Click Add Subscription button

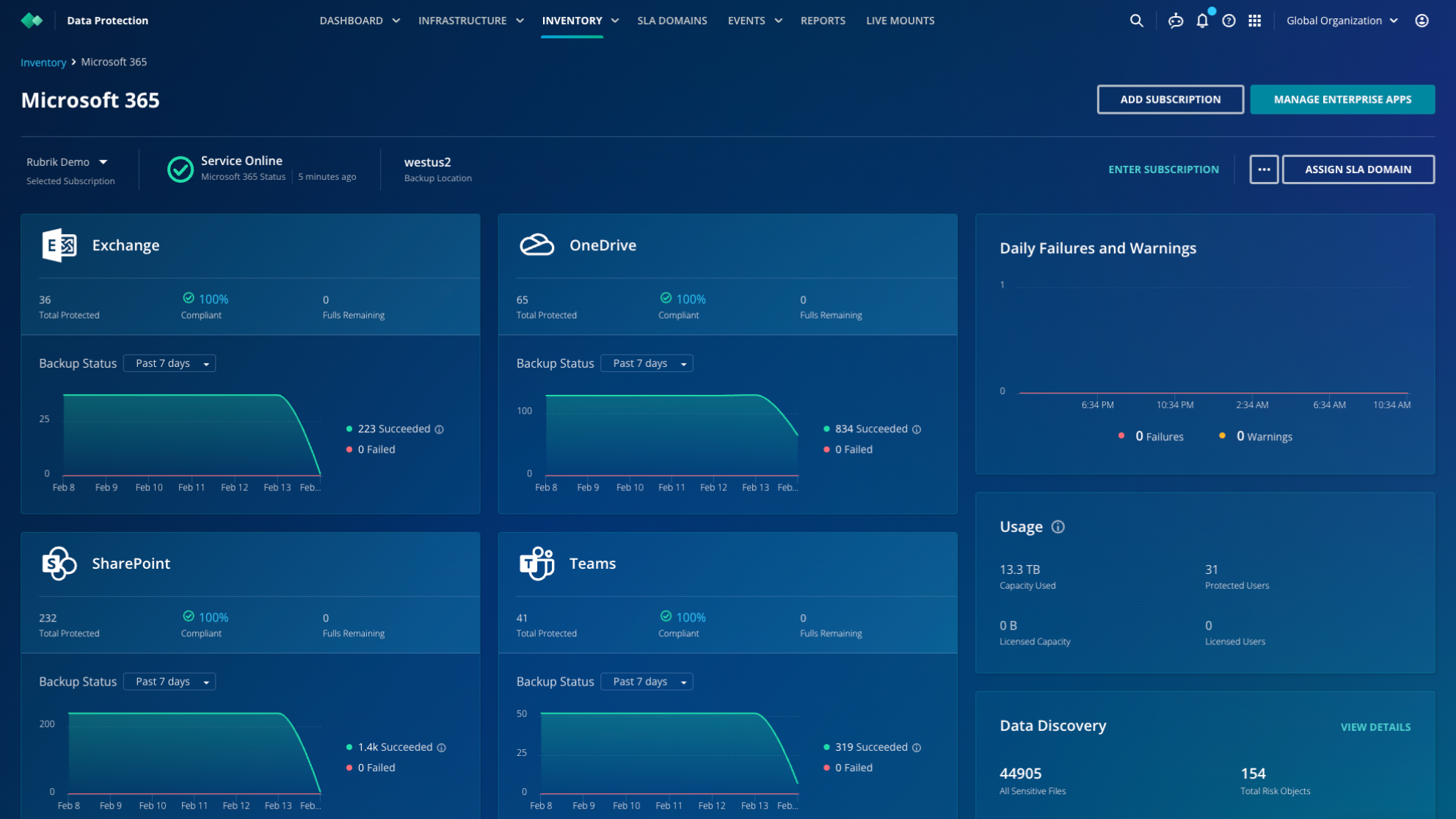(1170, 99)
